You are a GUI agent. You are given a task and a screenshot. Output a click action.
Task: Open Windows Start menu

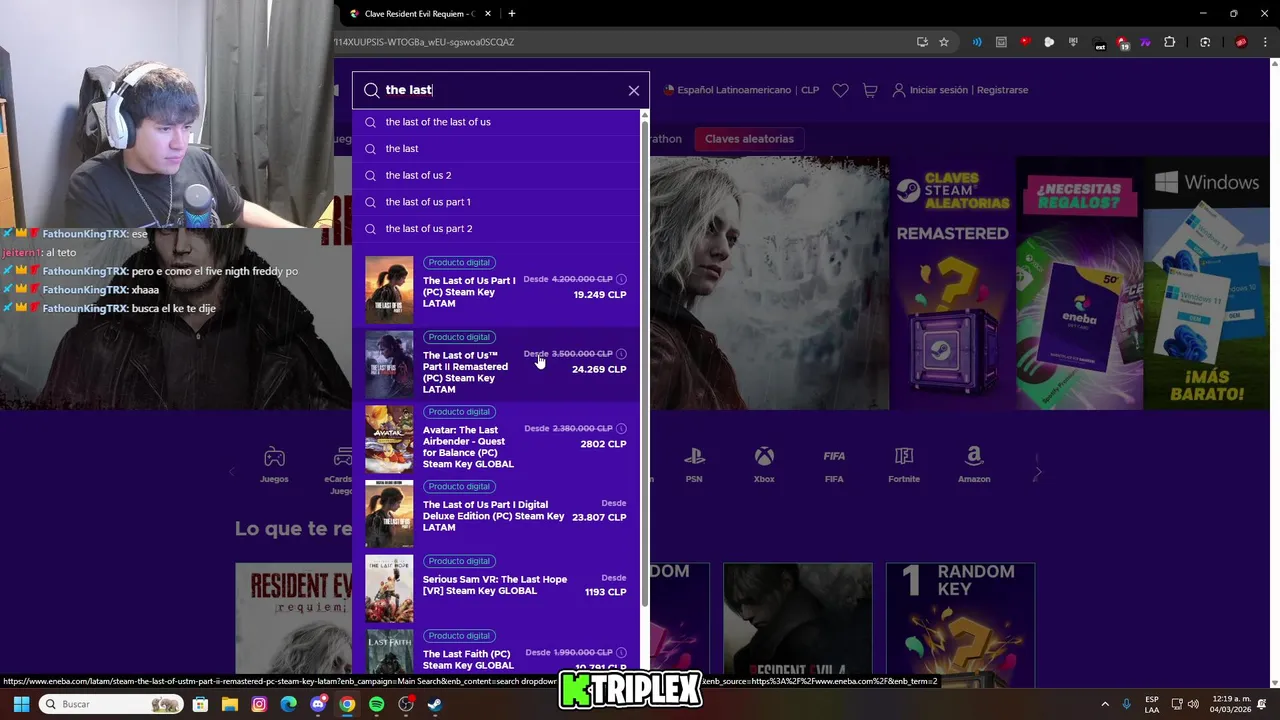[21, 704]
